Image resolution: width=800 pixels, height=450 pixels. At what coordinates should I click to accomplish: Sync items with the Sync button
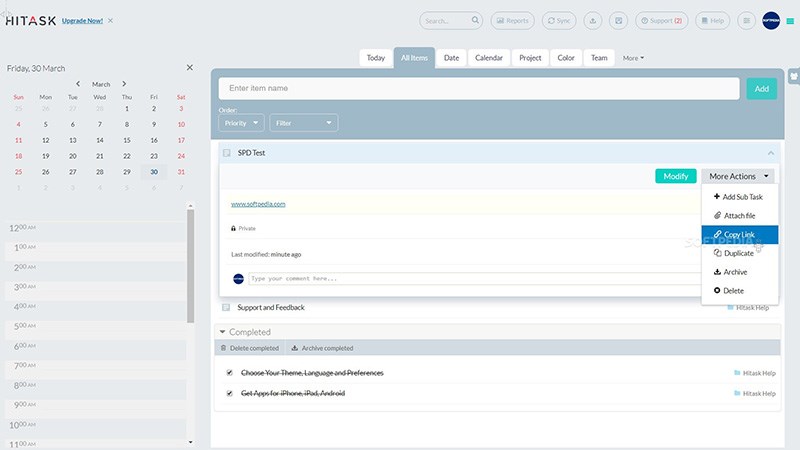pyautogui.click(x=559, y=21)
